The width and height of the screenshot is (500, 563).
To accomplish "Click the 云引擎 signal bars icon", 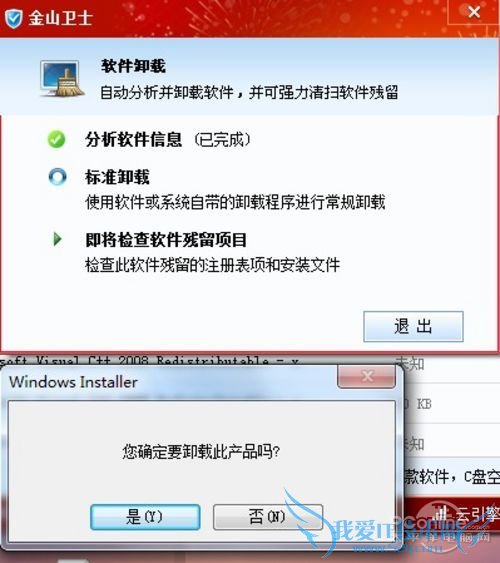I will (x=442, y=513).
